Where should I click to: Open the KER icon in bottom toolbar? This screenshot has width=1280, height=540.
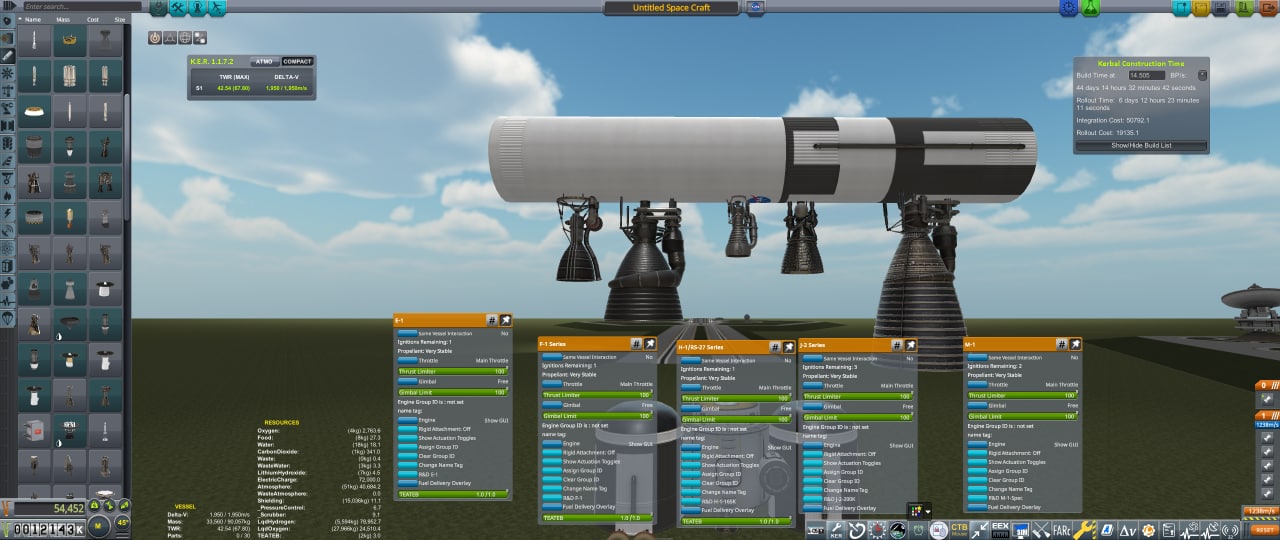(x=836, y=531)
